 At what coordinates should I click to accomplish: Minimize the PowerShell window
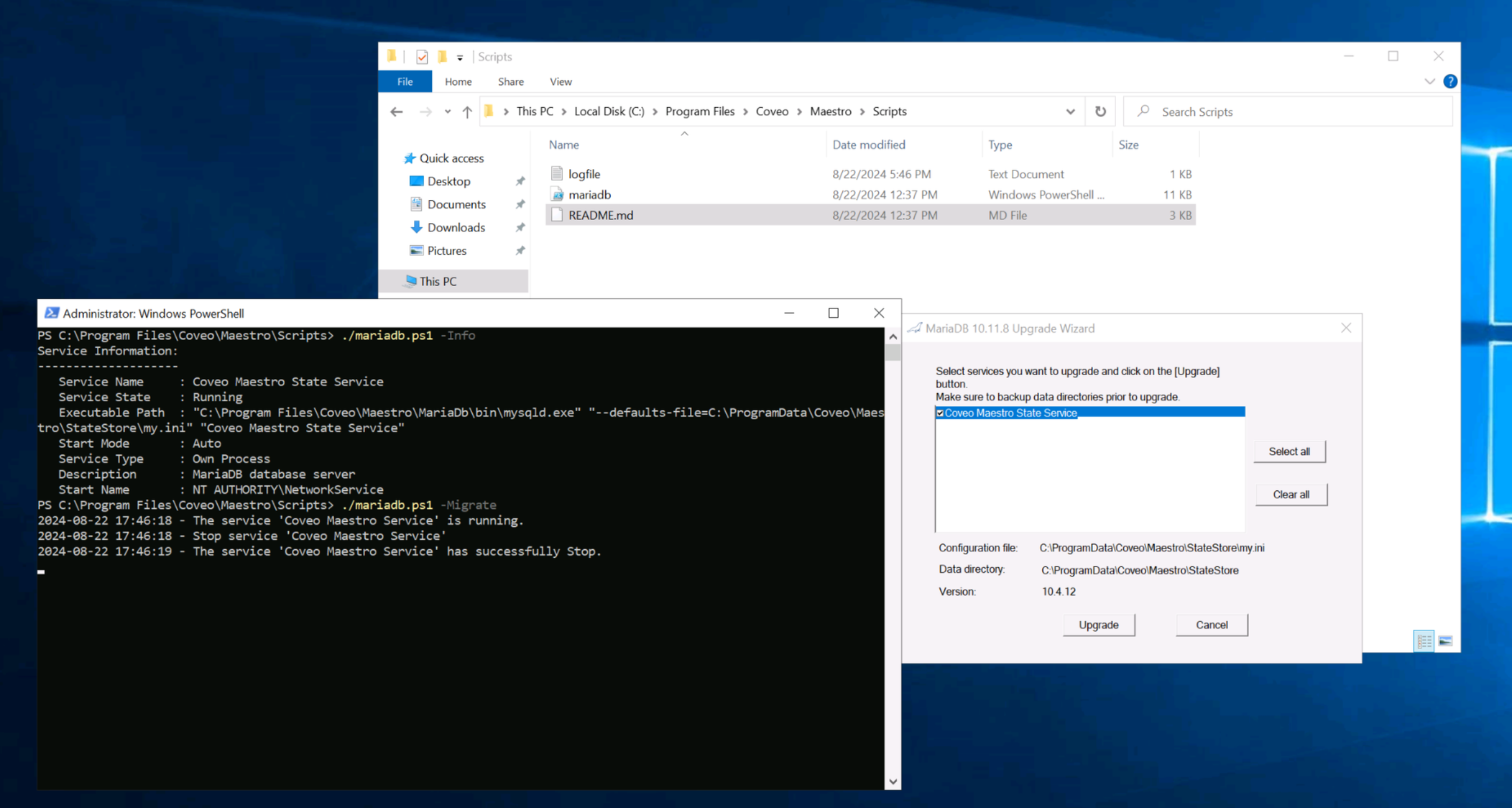789,313
